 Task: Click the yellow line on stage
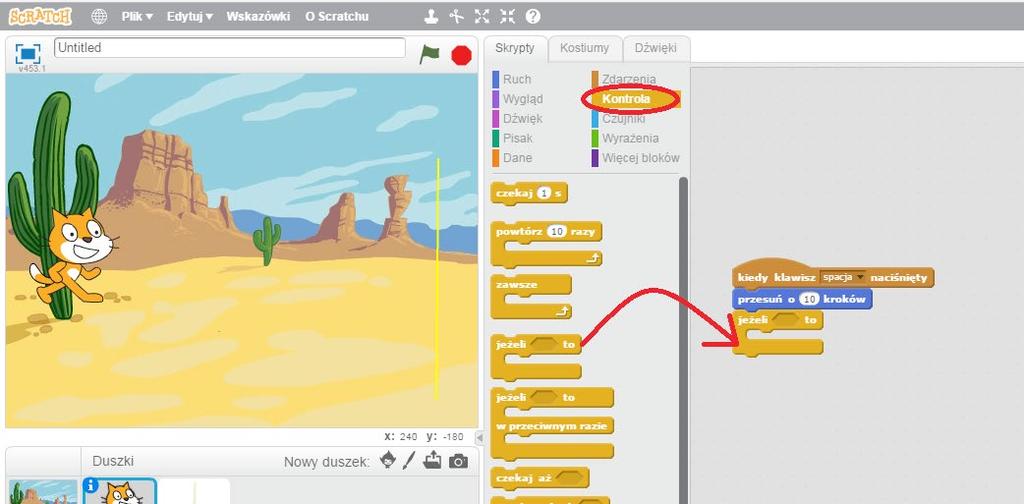point(438,279)
